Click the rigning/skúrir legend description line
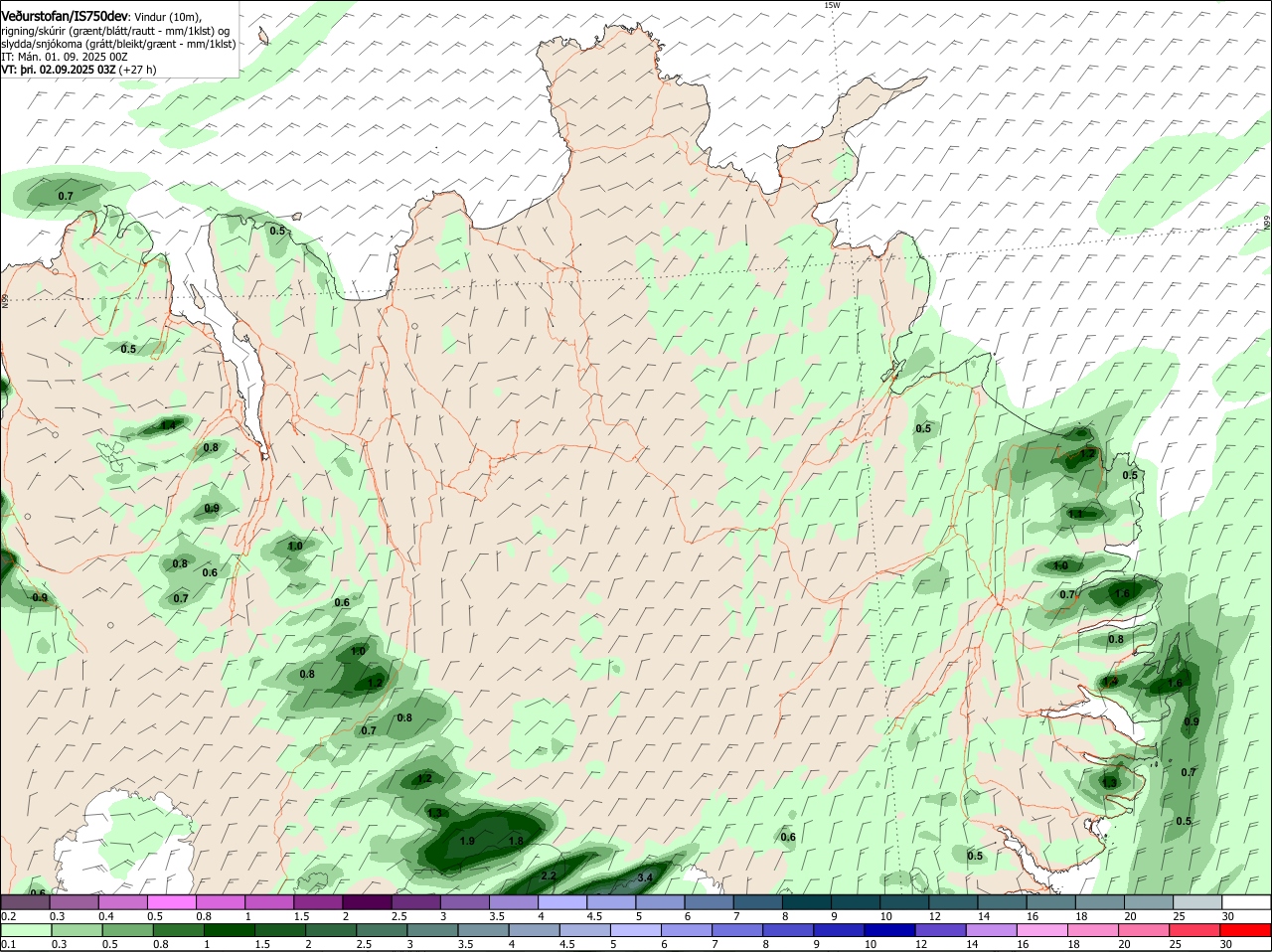The height and width of the screenshot is (952, 1272). 115,31
